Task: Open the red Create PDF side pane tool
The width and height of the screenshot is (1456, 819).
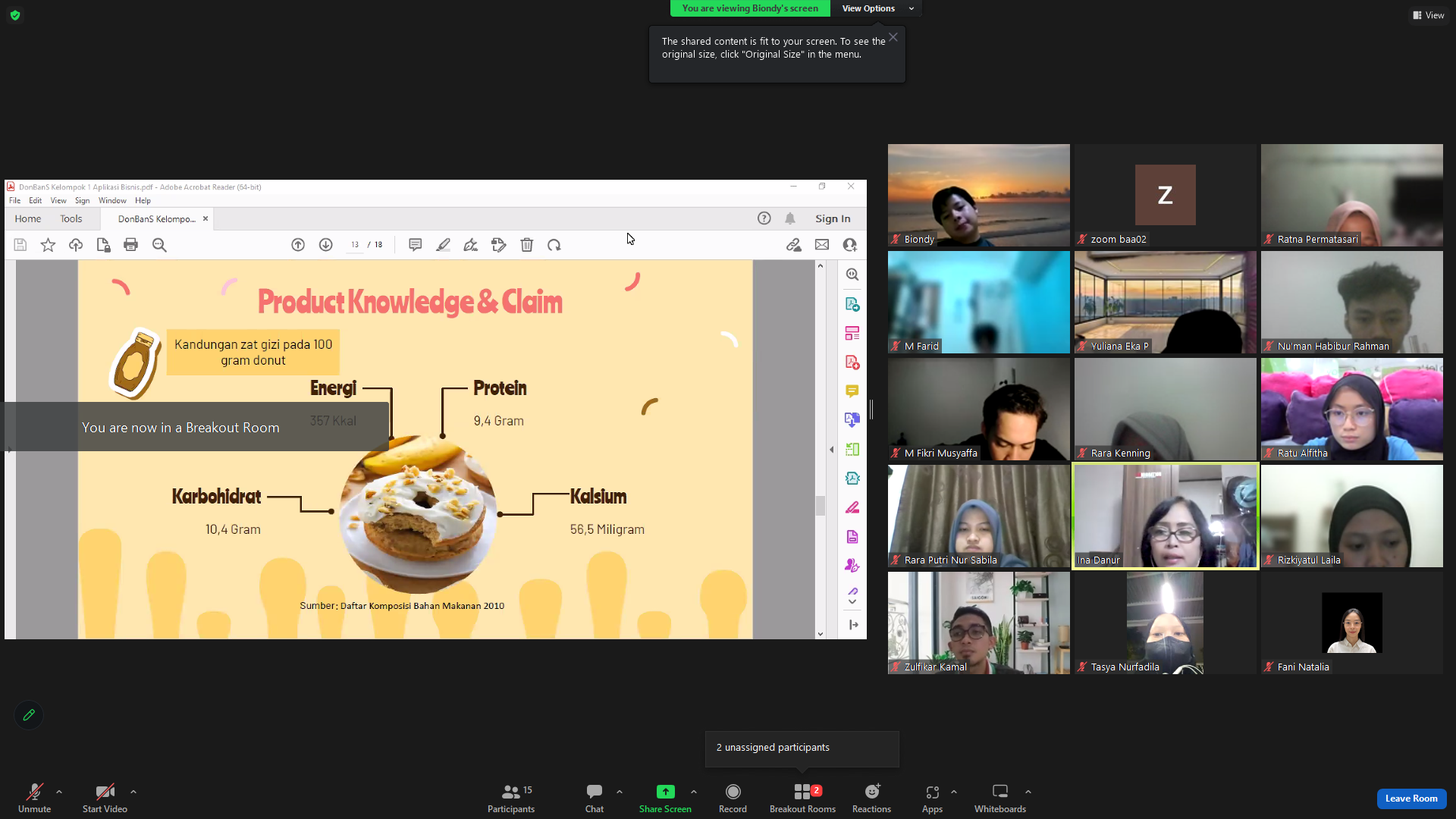Action: [x=852, y=362]
